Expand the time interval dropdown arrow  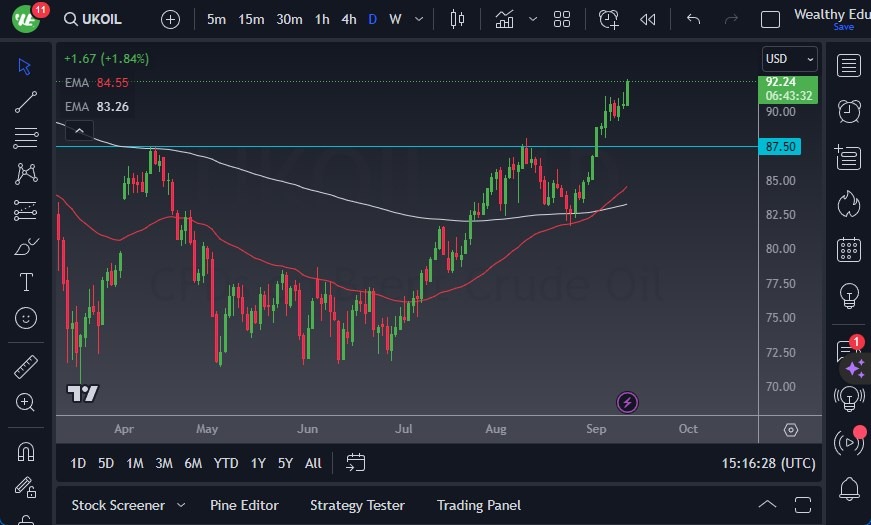418,19
